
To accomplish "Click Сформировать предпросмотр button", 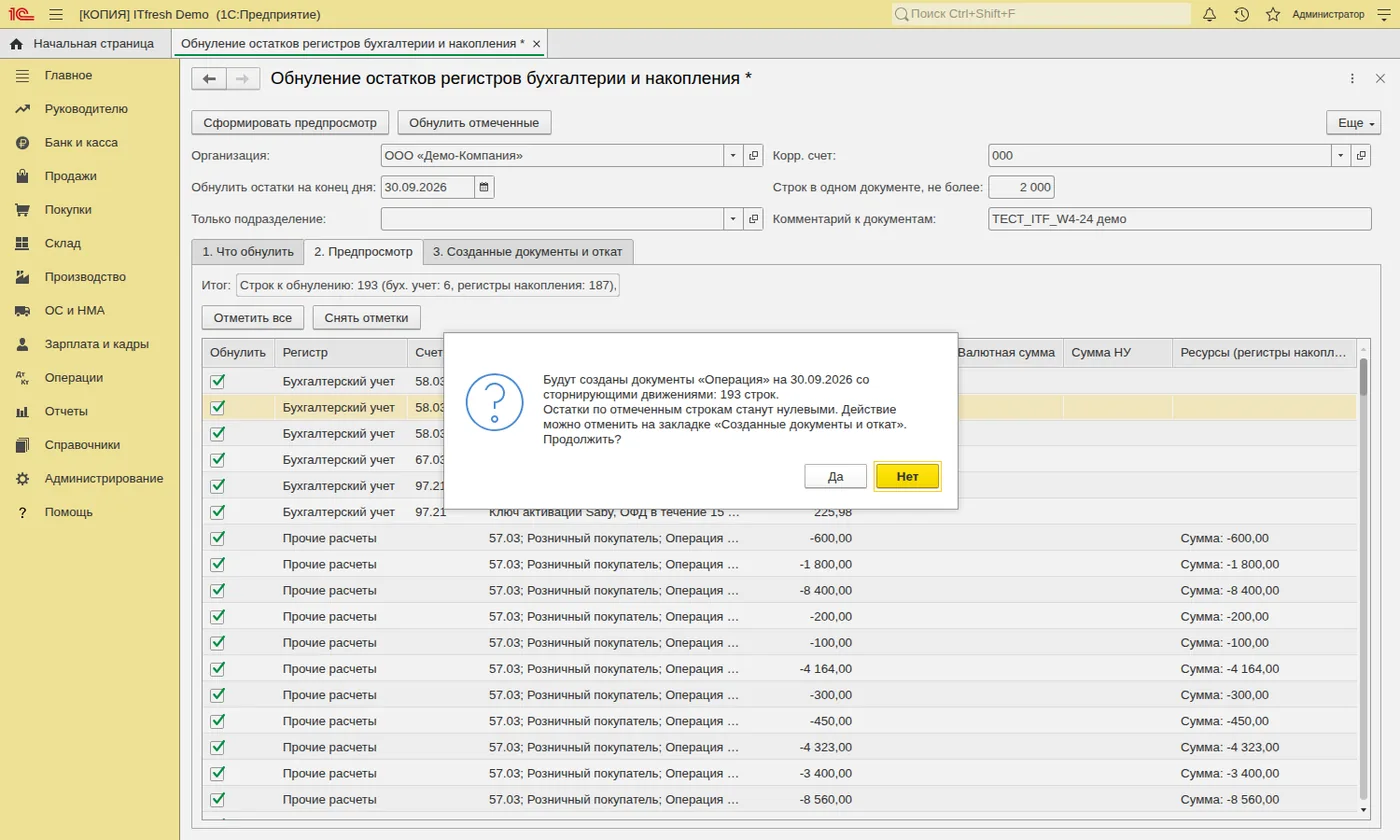I will (290, 123).
